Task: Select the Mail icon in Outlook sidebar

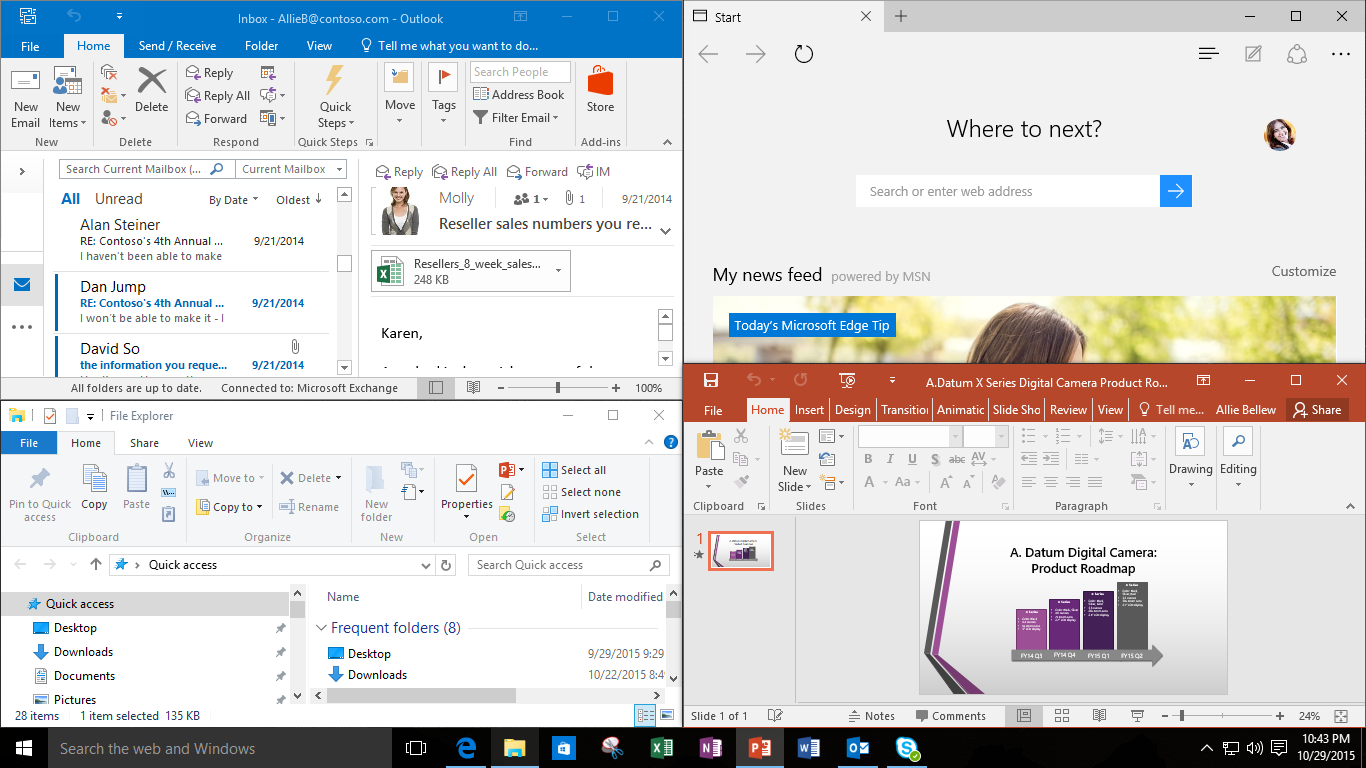Action: [x=22, y=285]
